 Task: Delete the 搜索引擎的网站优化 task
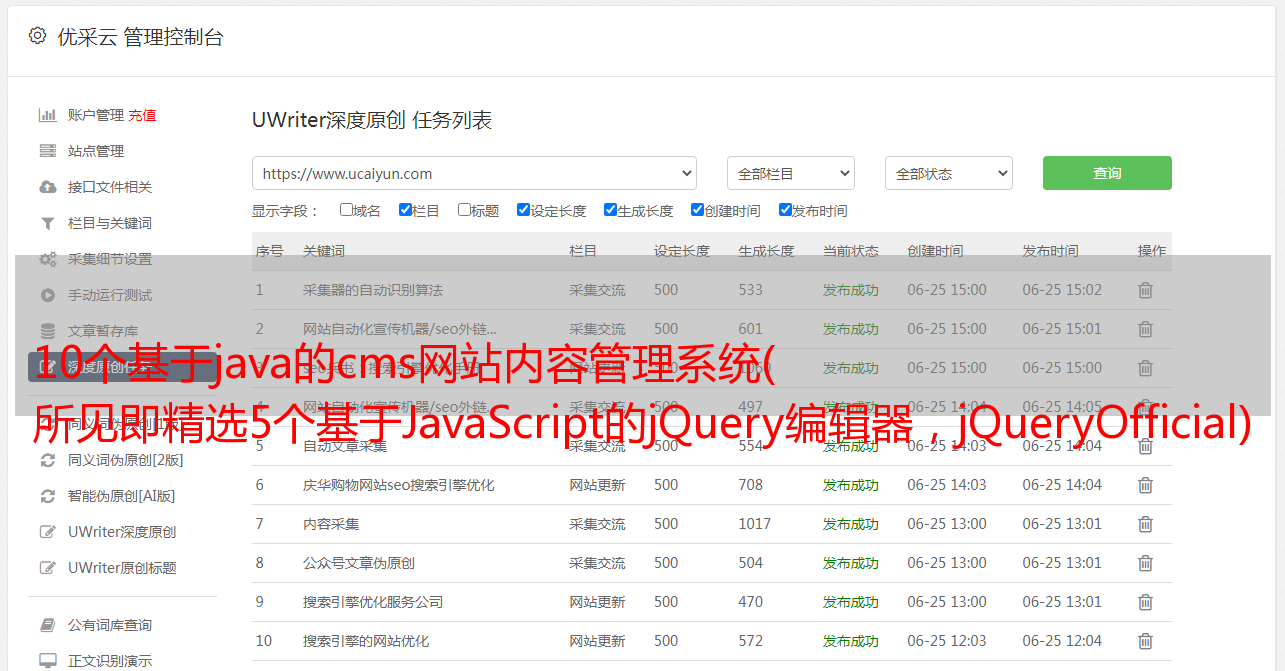coord(1145,641)
